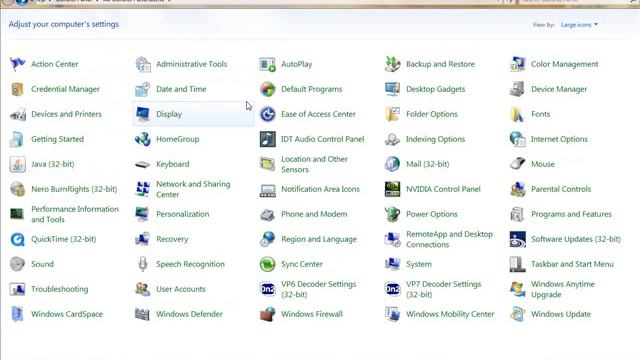Image resolution: width=640 pixels, height=360 pixels.
Task: Open the Display monitor icon
Action: (x=142, y=114)
